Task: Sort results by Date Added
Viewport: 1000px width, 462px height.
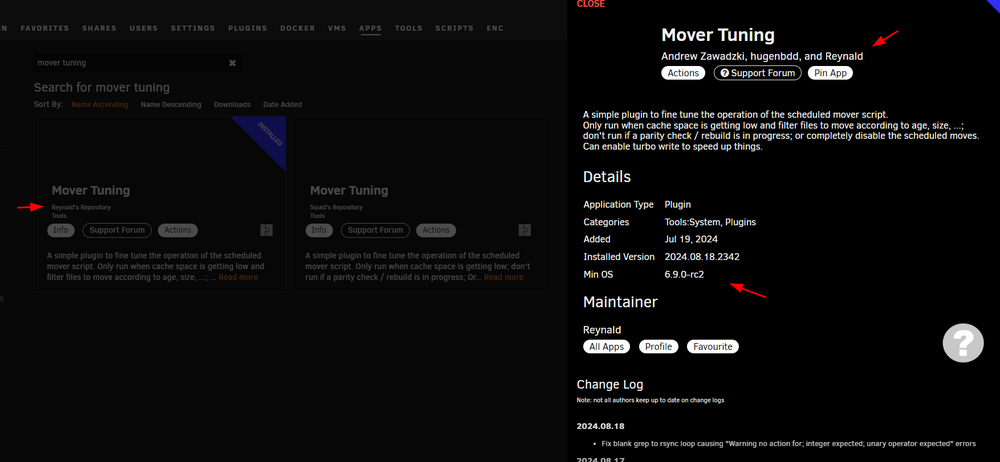Action: point(283,105)
